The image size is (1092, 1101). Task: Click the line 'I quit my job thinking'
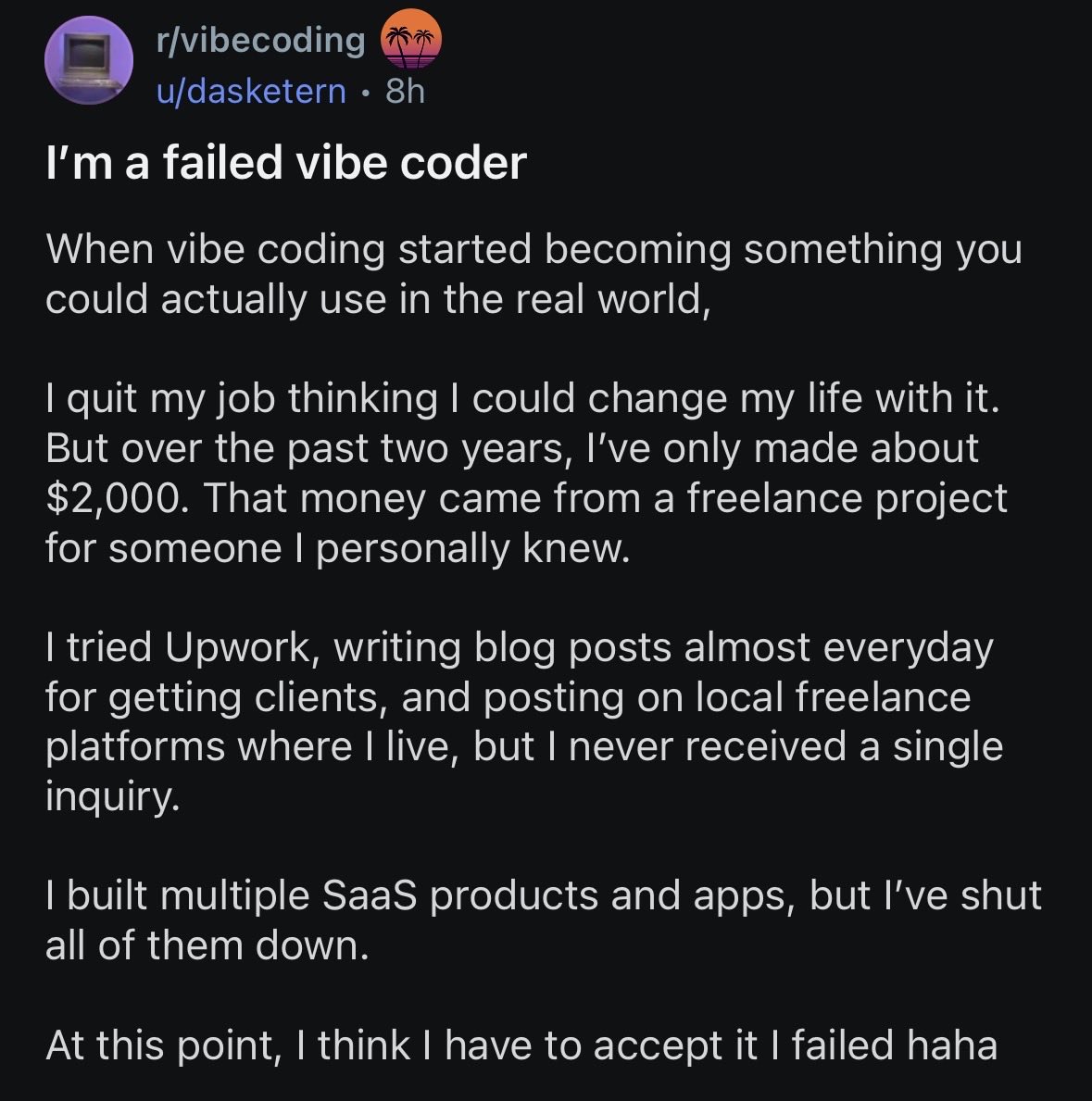click(523, 398)
